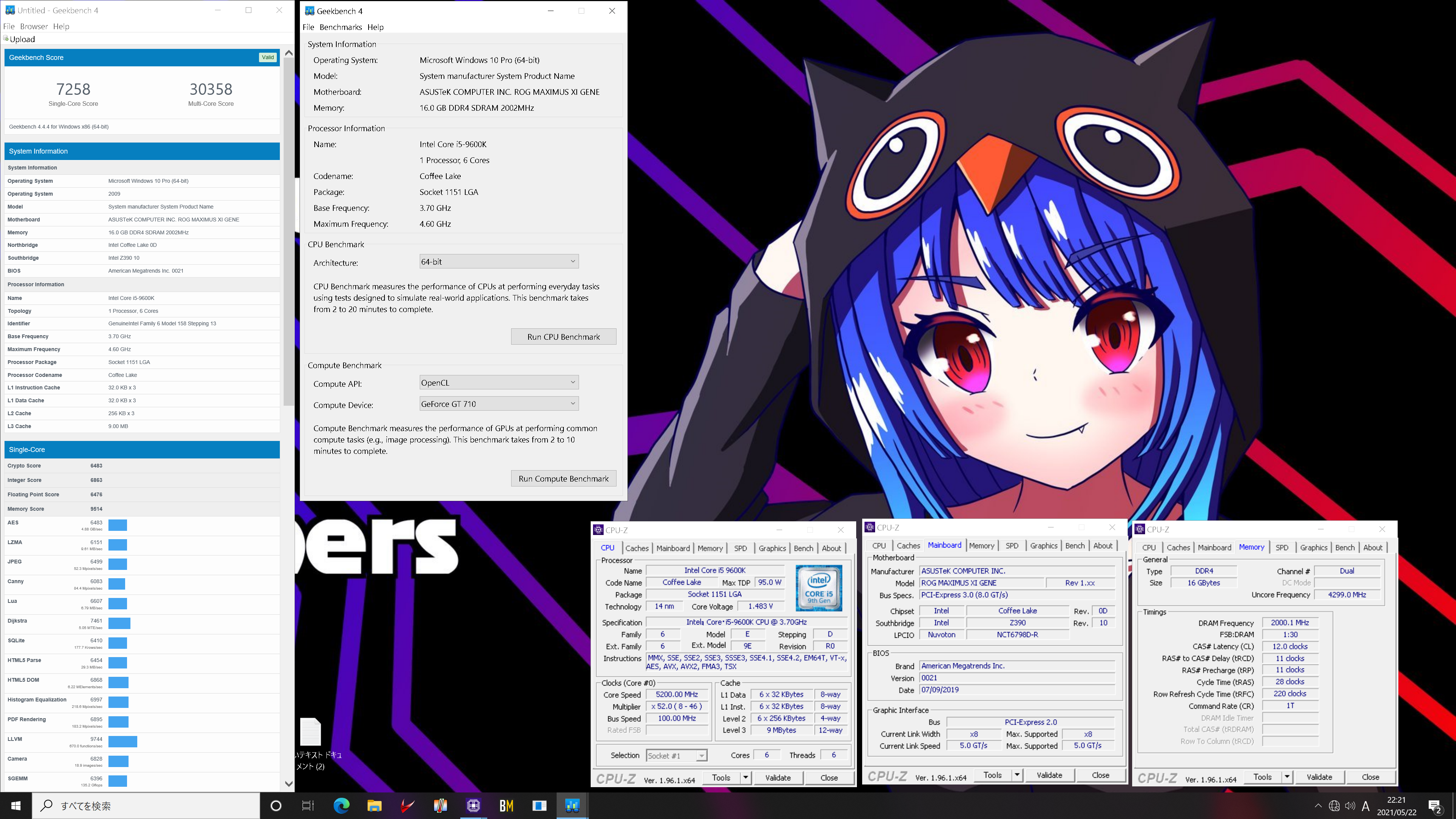Open the volume tray icon

1350,805
